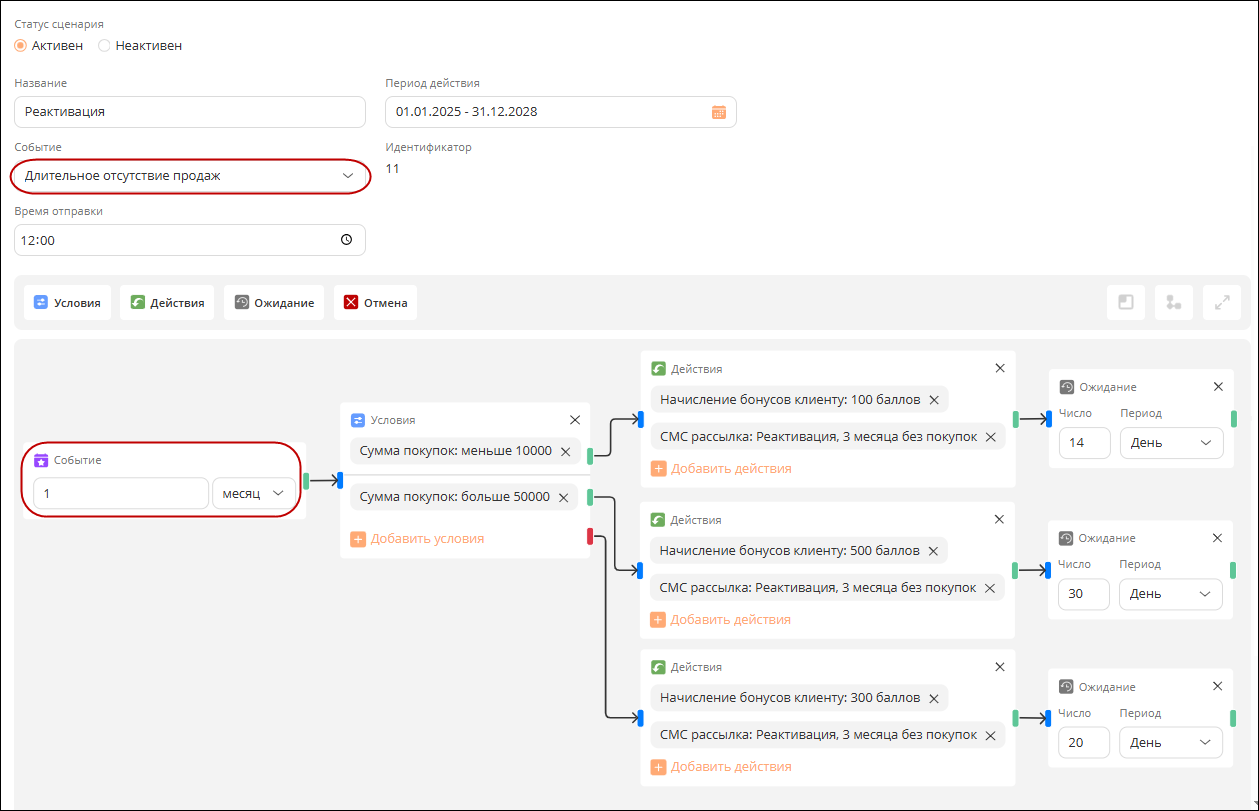Expand День dropdown for 30-day wait
Viewport: 1259px width, 811px height.
(x=1171, y=594)
